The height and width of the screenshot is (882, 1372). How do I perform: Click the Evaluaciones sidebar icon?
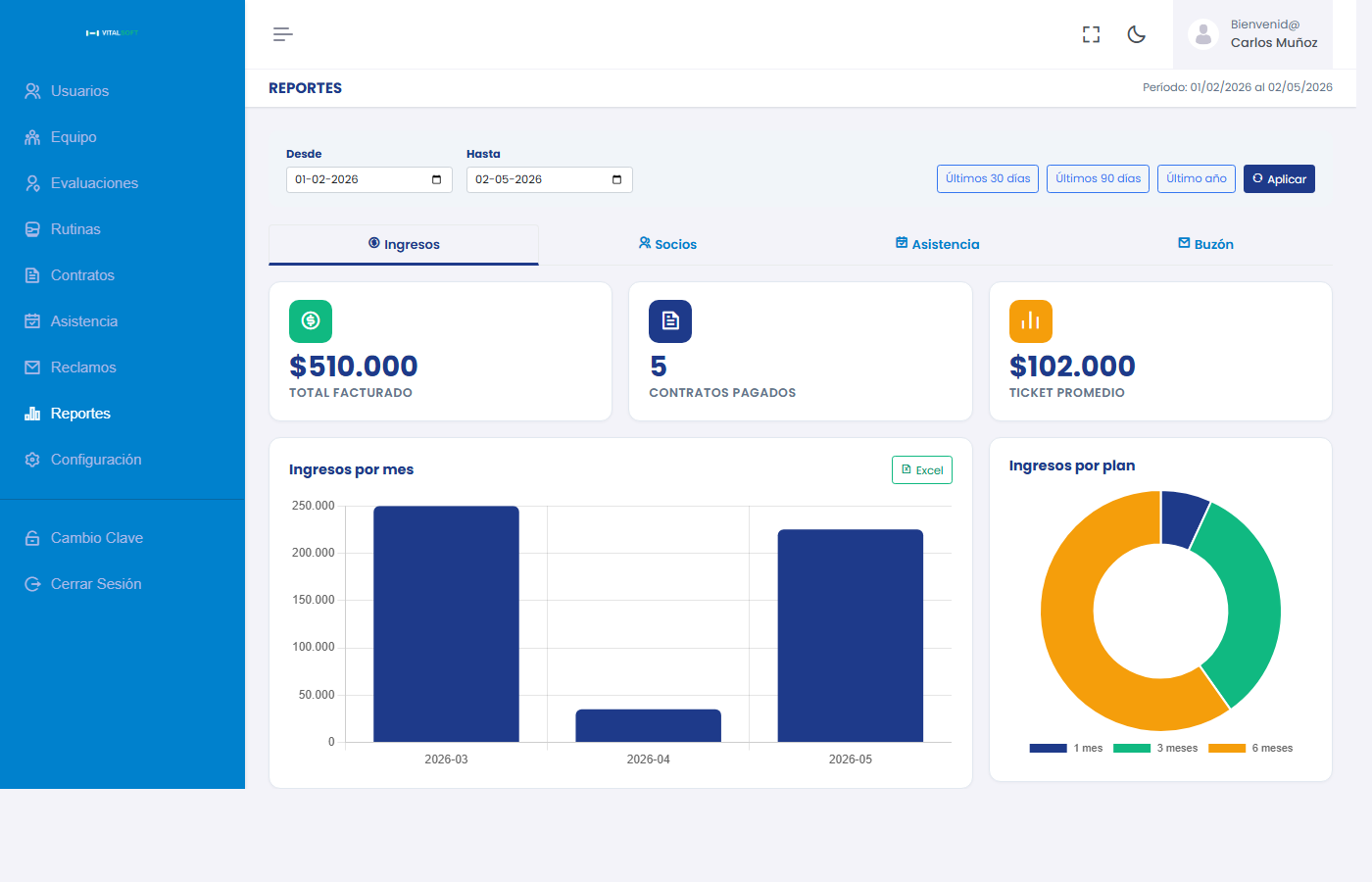32,183
